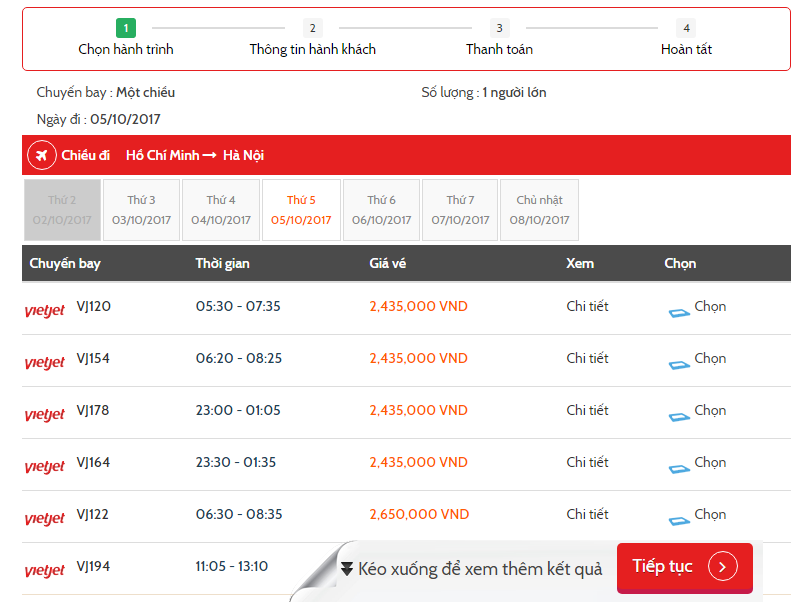Pick the Thứ 7 07/10/2017 date tab
This screenshot has width=800, height=602.
[460, 210]
